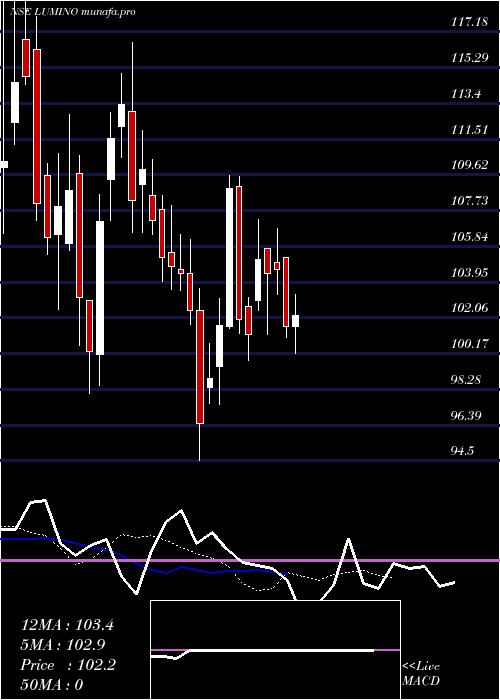Screen dimensions: 500x700
Task: Click the Live MACD inset chart box
Action: (x=275, y=650)
